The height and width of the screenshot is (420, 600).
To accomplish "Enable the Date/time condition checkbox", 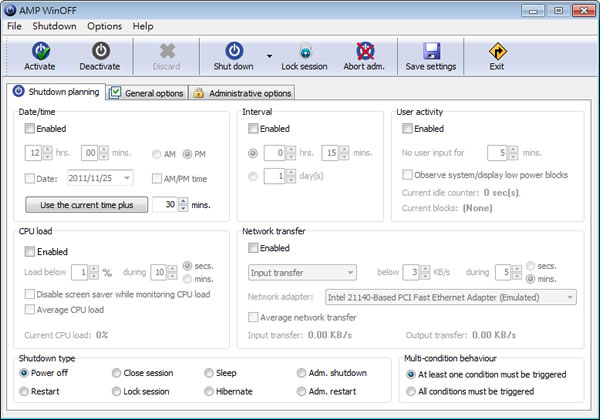I will pos(29,129).
